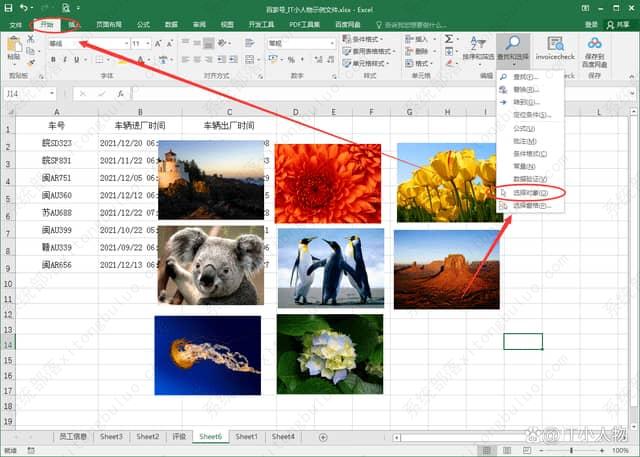Click the Share (共享) button
Screen dimensions: 640x457
coord(623,24)
